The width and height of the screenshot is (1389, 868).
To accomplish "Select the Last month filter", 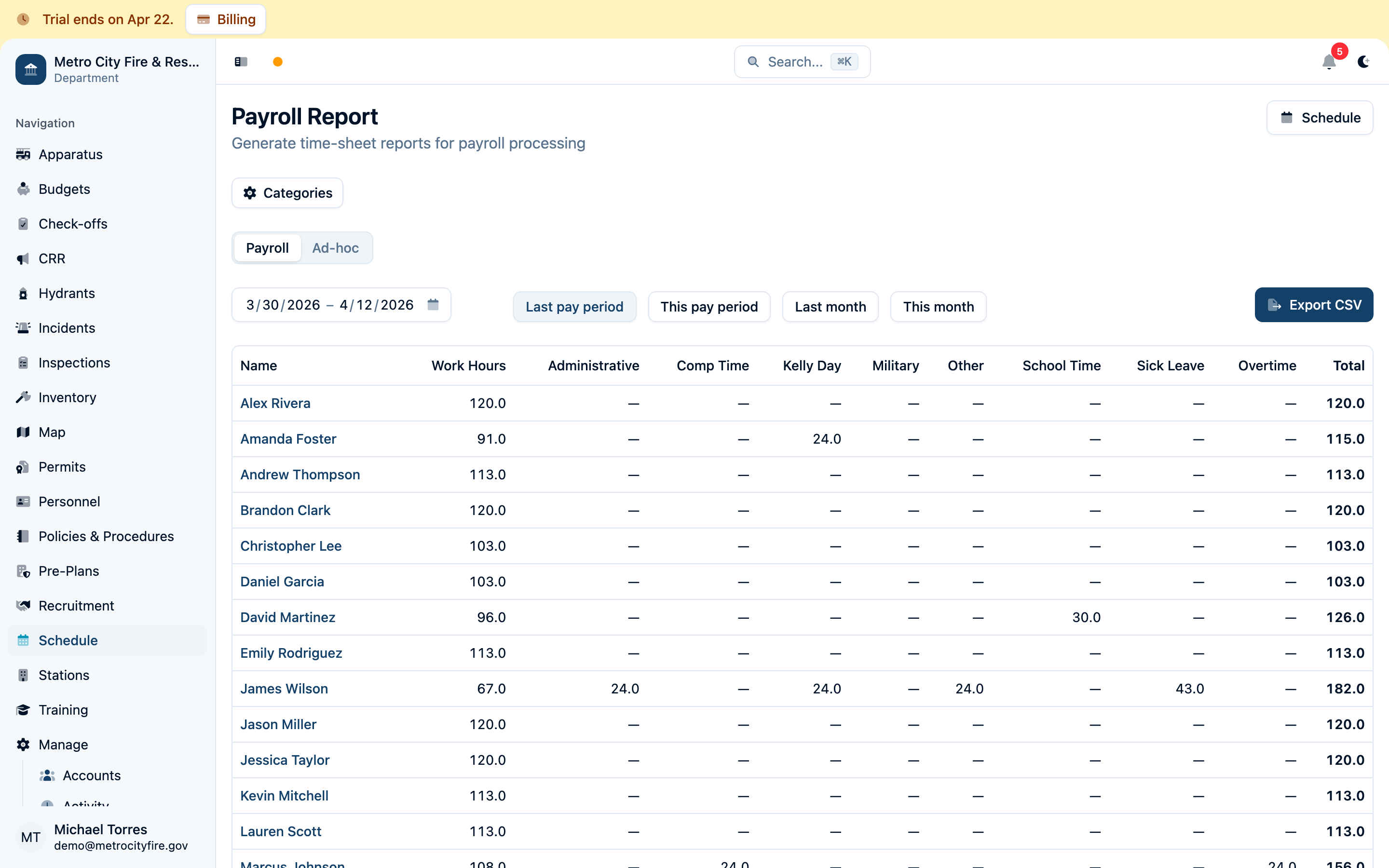I will 830,307.
